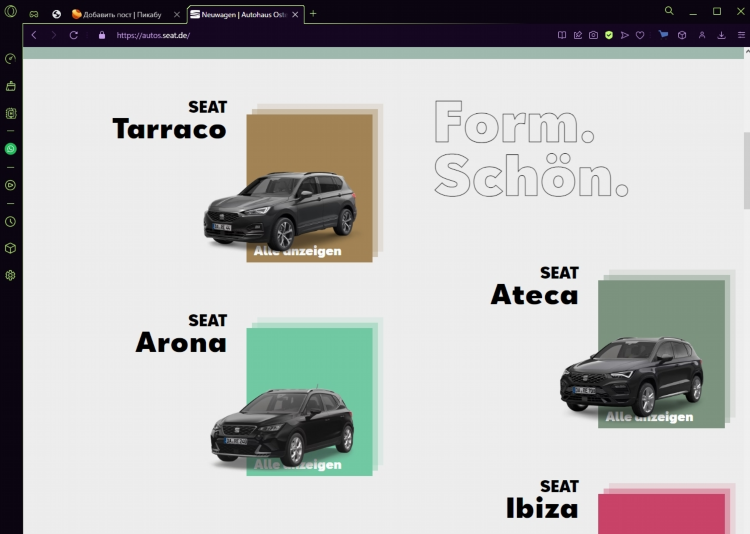The height and width of the screenshot is (534, 750).
Task: Open History clock in sidebar
Action: [11, 222]
